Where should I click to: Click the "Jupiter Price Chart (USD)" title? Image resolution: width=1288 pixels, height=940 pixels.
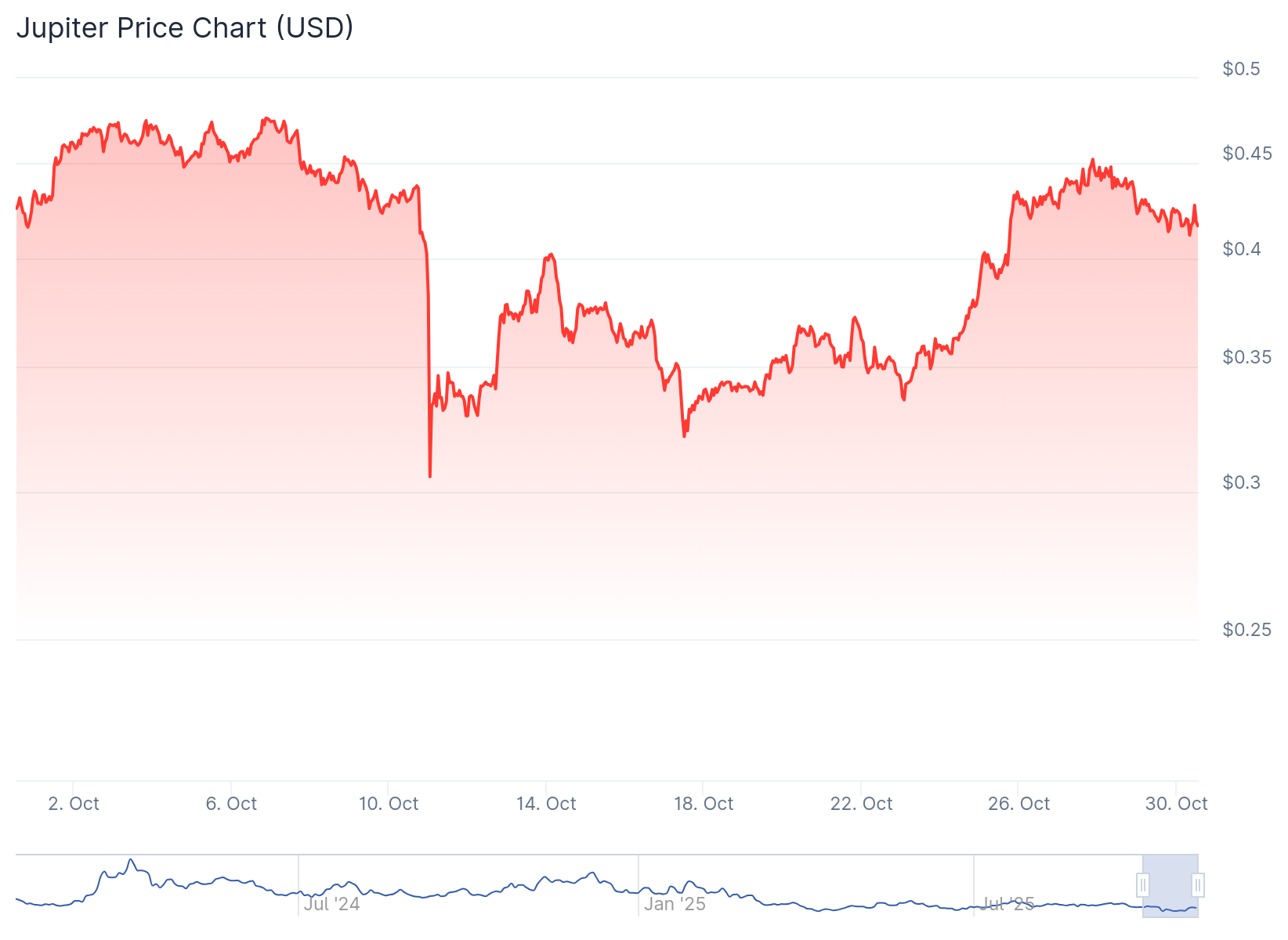tap(185, 28)
